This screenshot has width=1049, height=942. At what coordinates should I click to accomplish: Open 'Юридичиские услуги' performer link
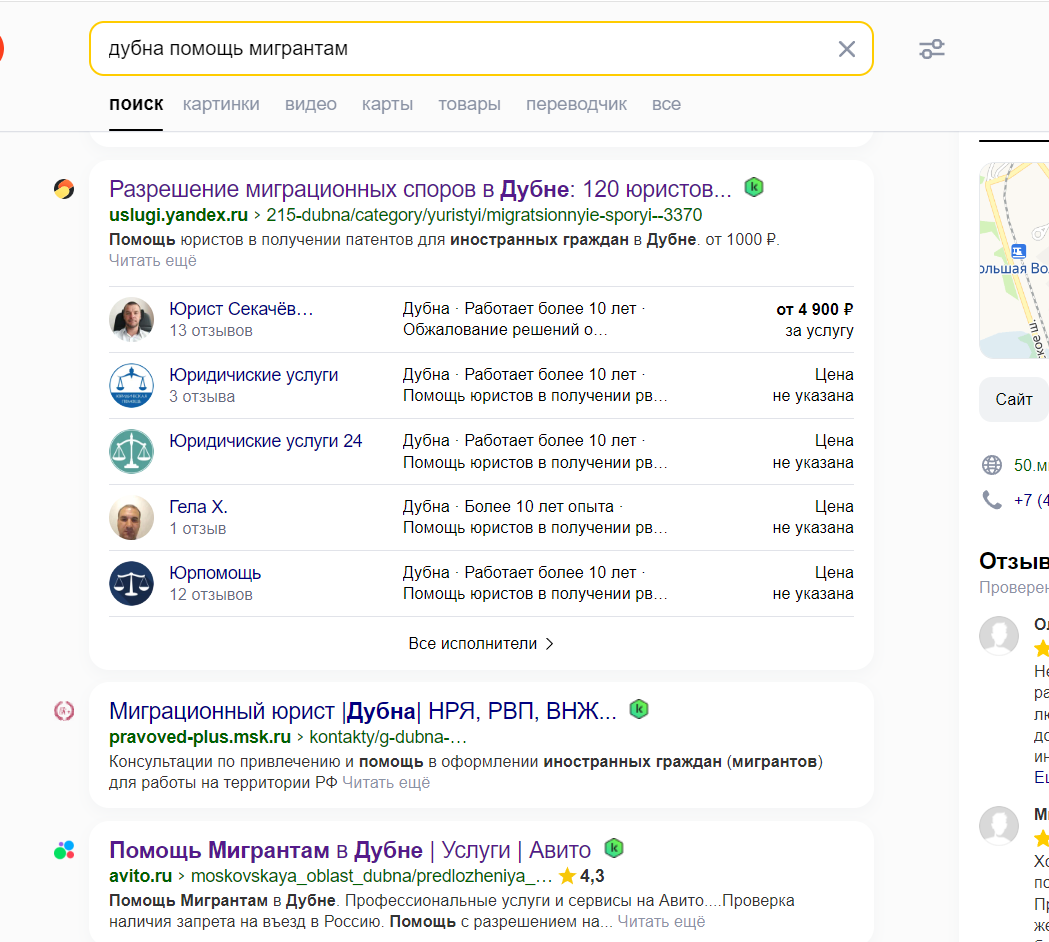(x=254, y=375)
